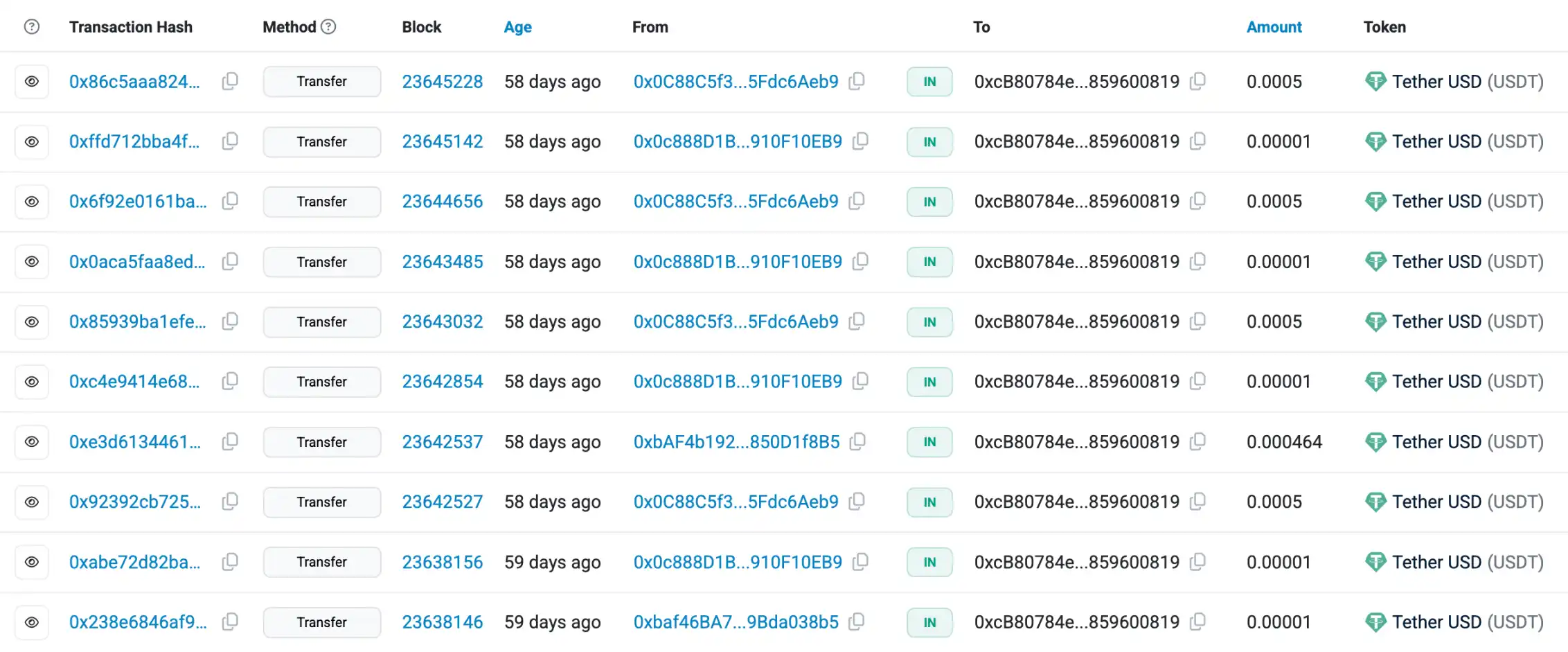
Task: Show quick view for transaction 0x238e6846af9
Action: point(32,622)
